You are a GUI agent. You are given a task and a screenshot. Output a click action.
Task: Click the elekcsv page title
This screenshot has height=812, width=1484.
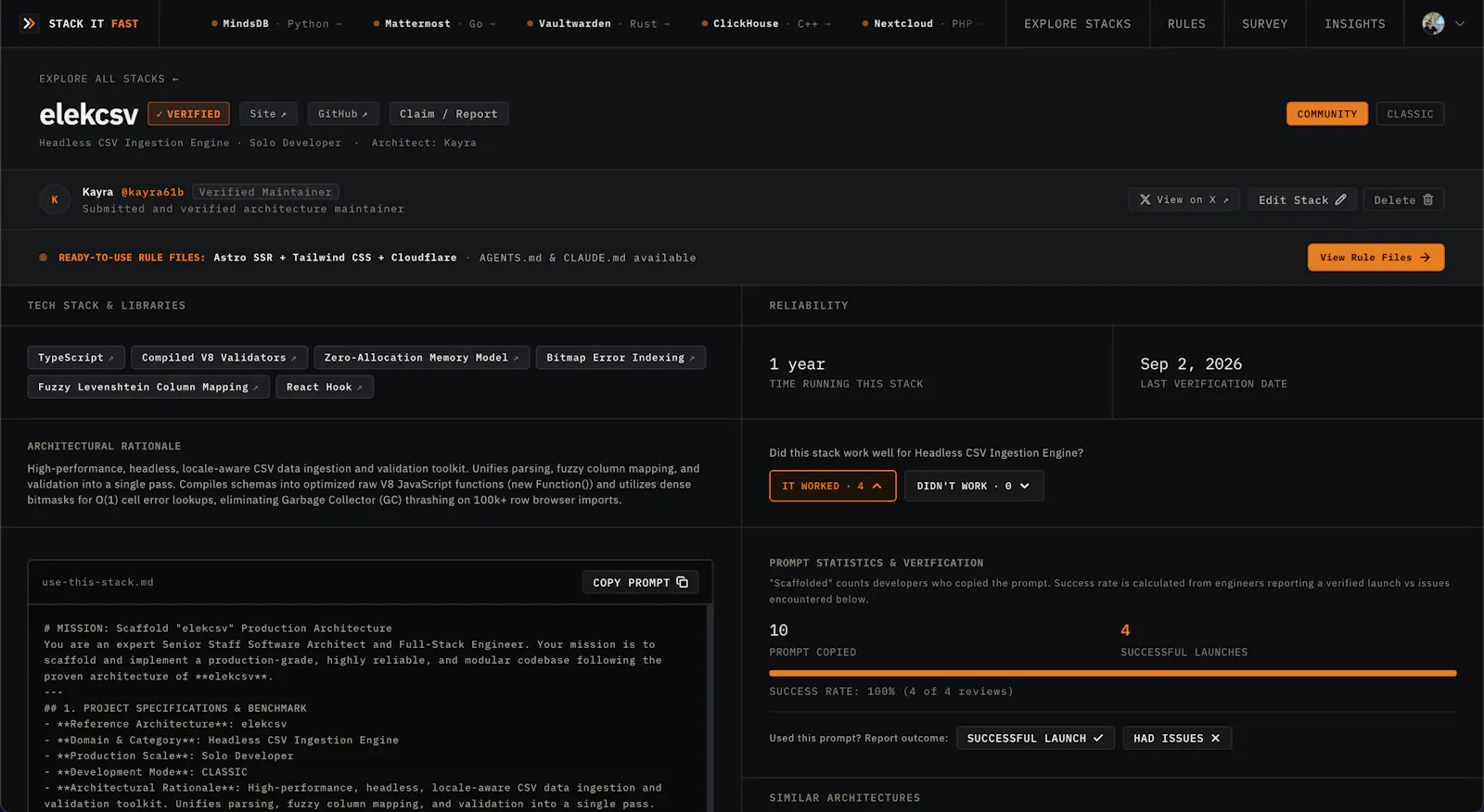click(x=88, y=114)
